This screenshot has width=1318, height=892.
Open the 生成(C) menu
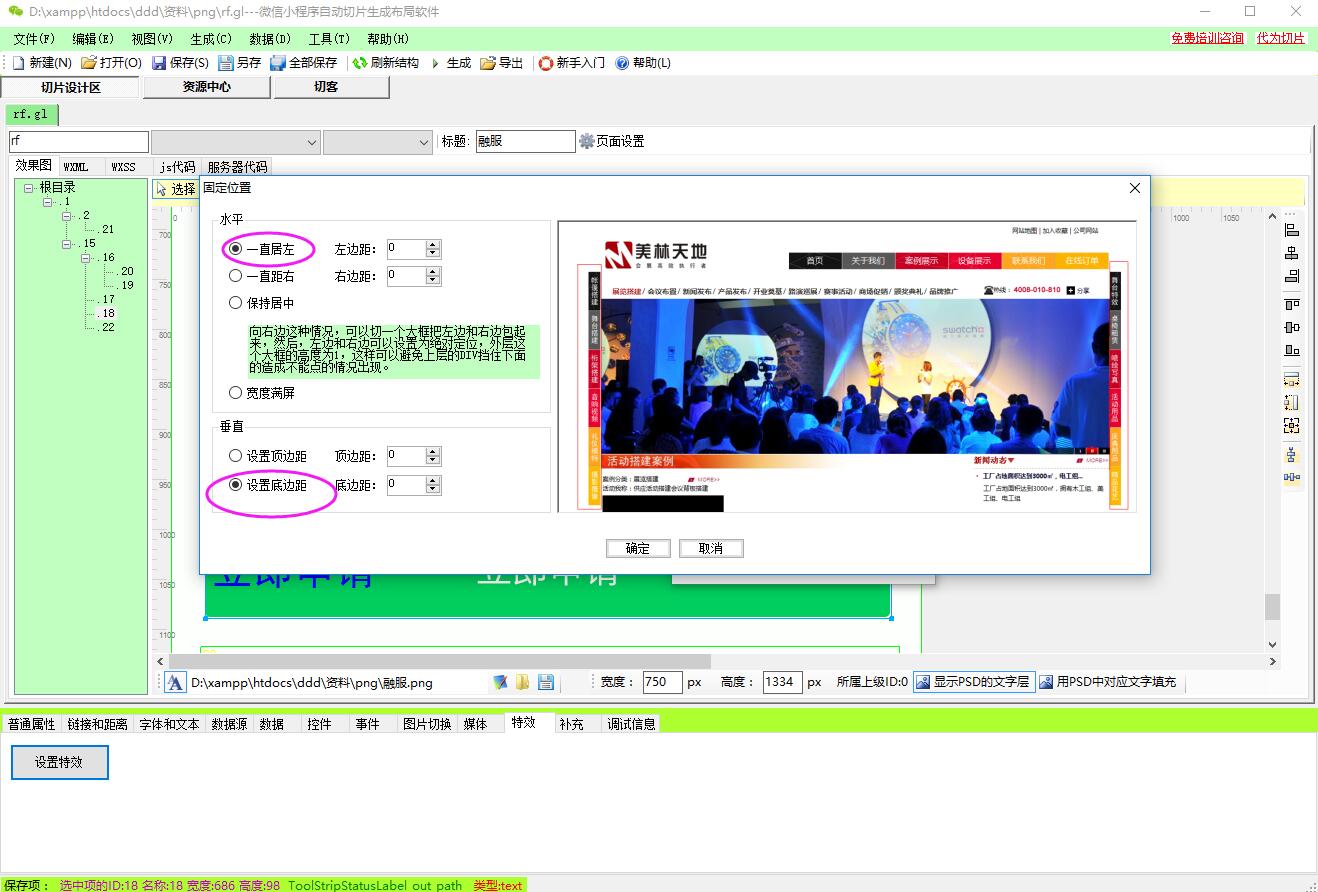tap(211, 39)
